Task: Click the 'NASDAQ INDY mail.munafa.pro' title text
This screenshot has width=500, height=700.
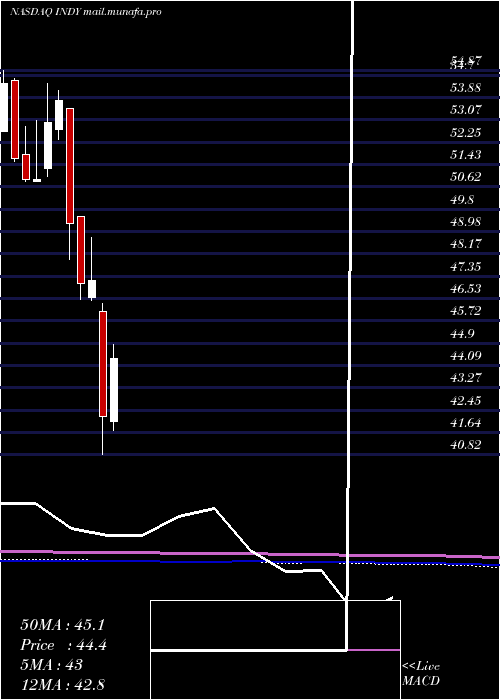Action: click(85, 12)
